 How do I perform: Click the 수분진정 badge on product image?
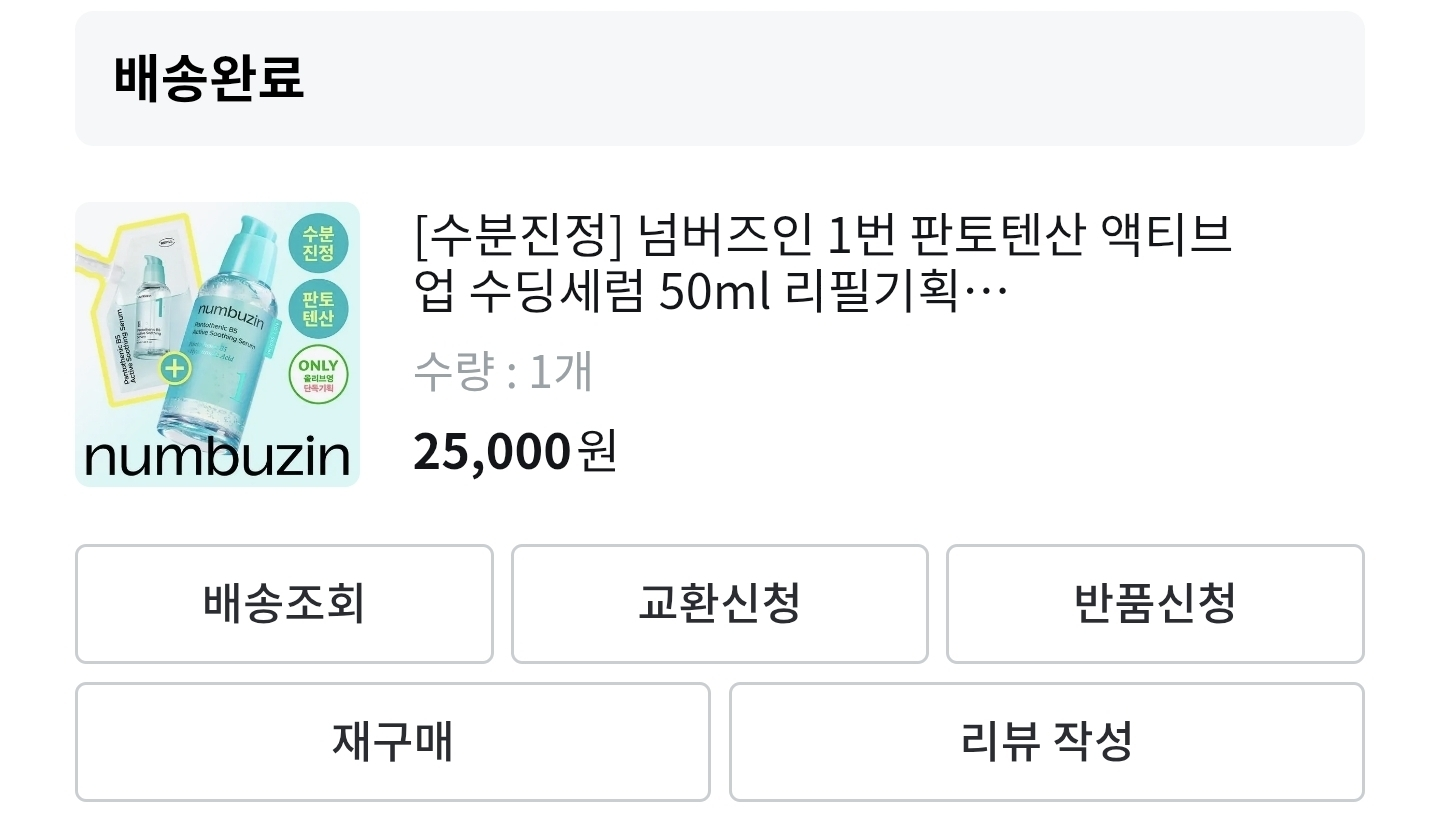point(318,240)
